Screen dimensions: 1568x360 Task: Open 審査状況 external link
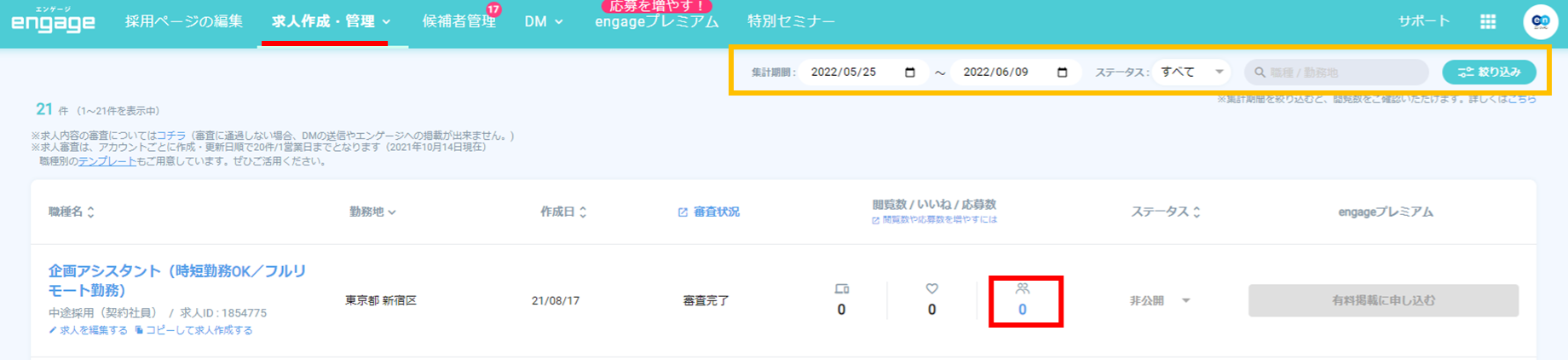pyautogui.click(x=709, y=212)
